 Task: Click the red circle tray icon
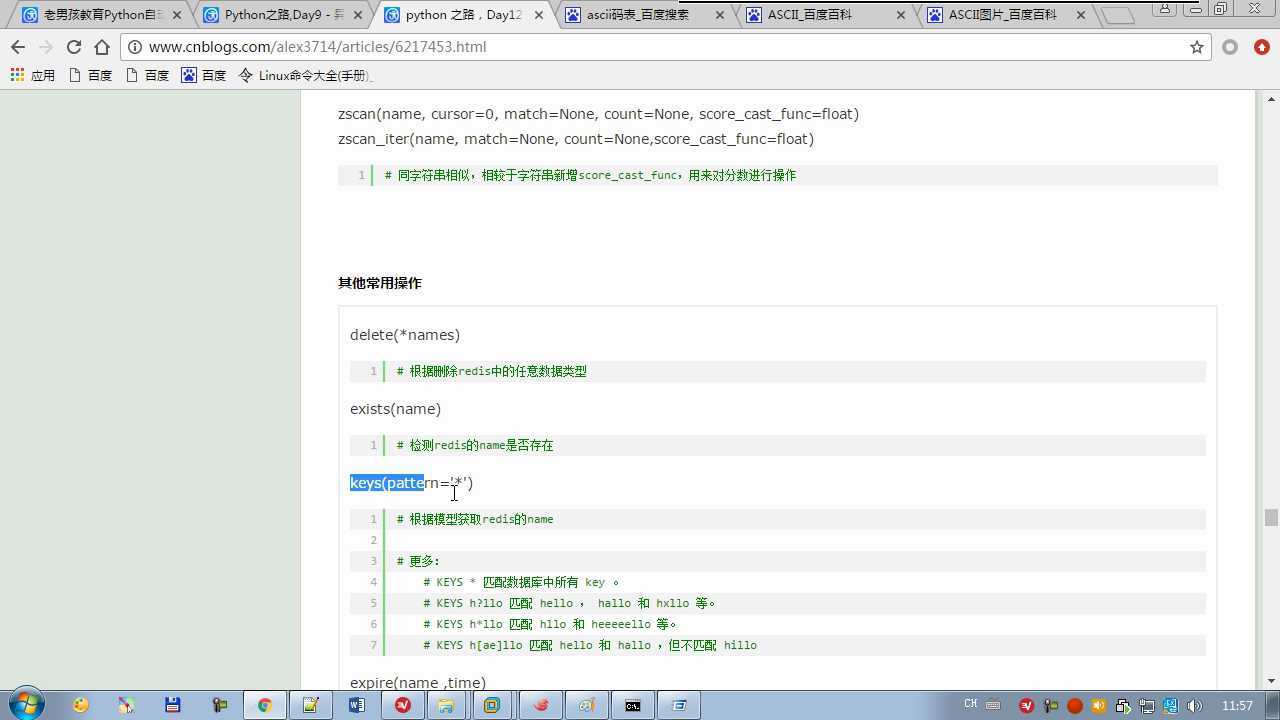[x=1075, y=706]
